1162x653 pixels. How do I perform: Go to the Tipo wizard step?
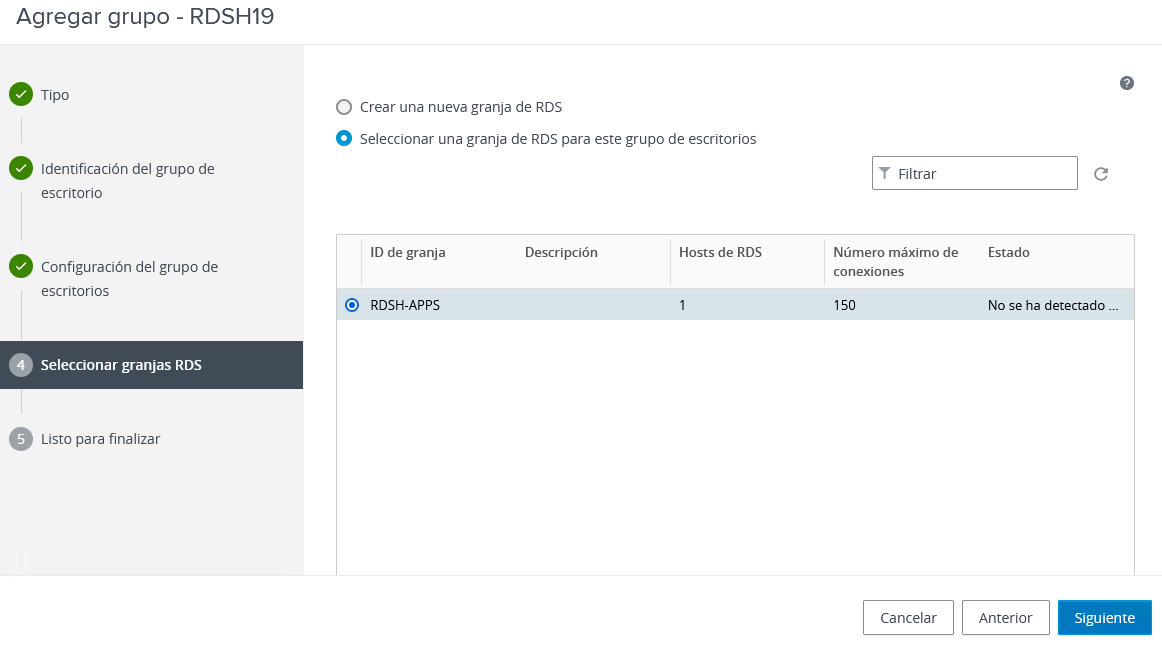[55, 95]
